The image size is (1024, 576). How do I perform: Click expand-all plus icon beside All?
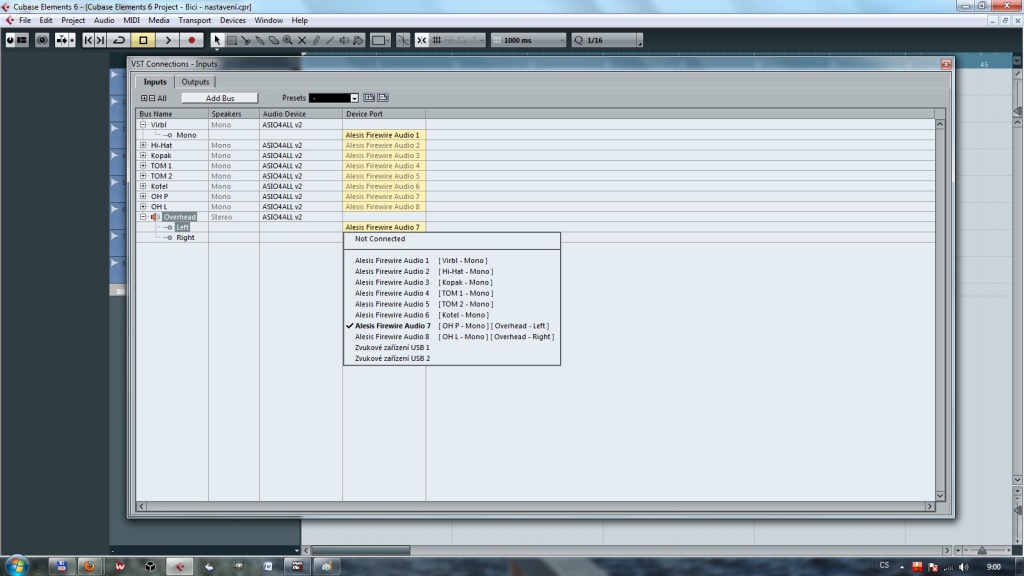144,98
